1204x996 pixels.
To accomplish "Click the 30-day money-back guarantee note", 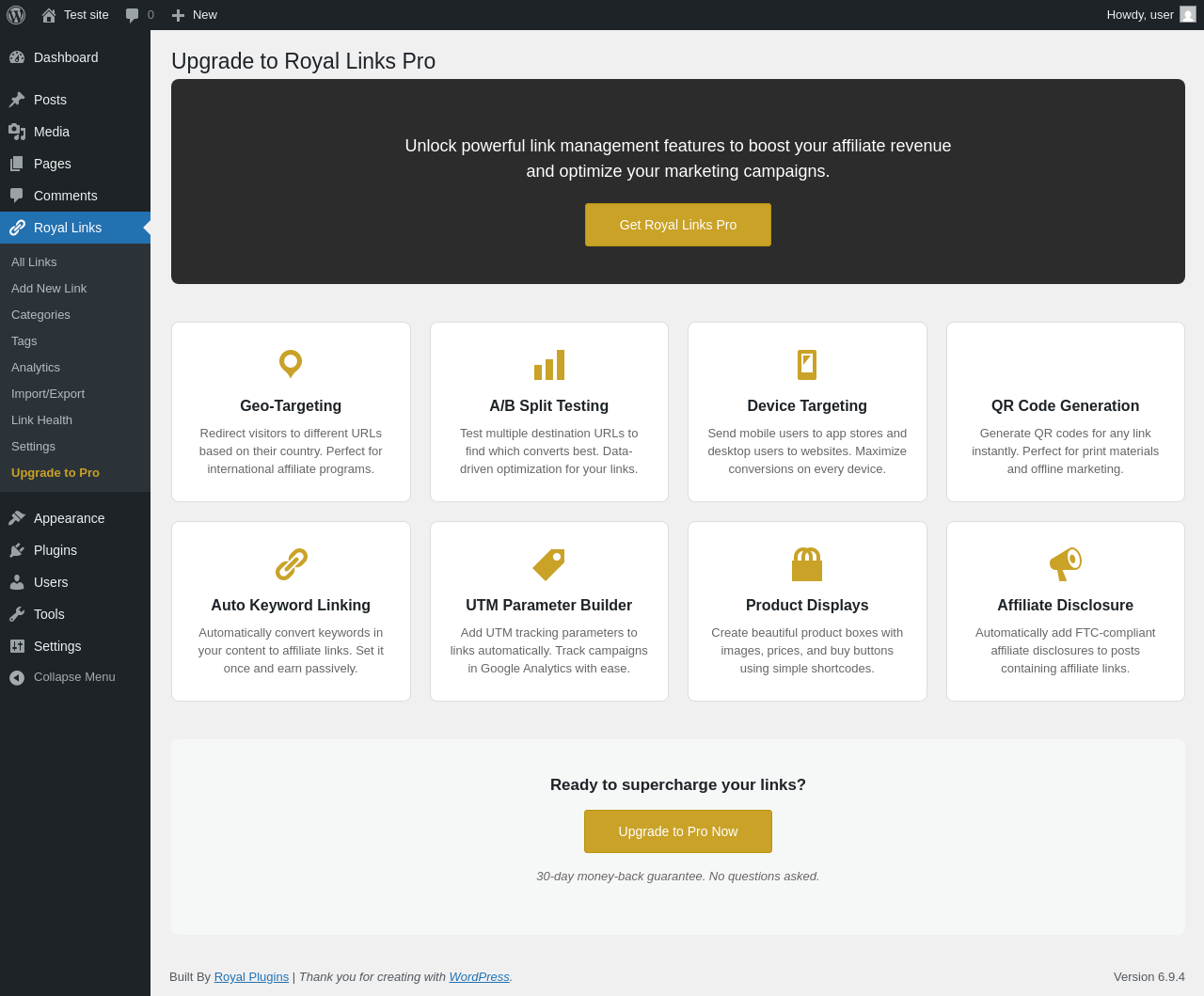I will [x=678, y=877].
